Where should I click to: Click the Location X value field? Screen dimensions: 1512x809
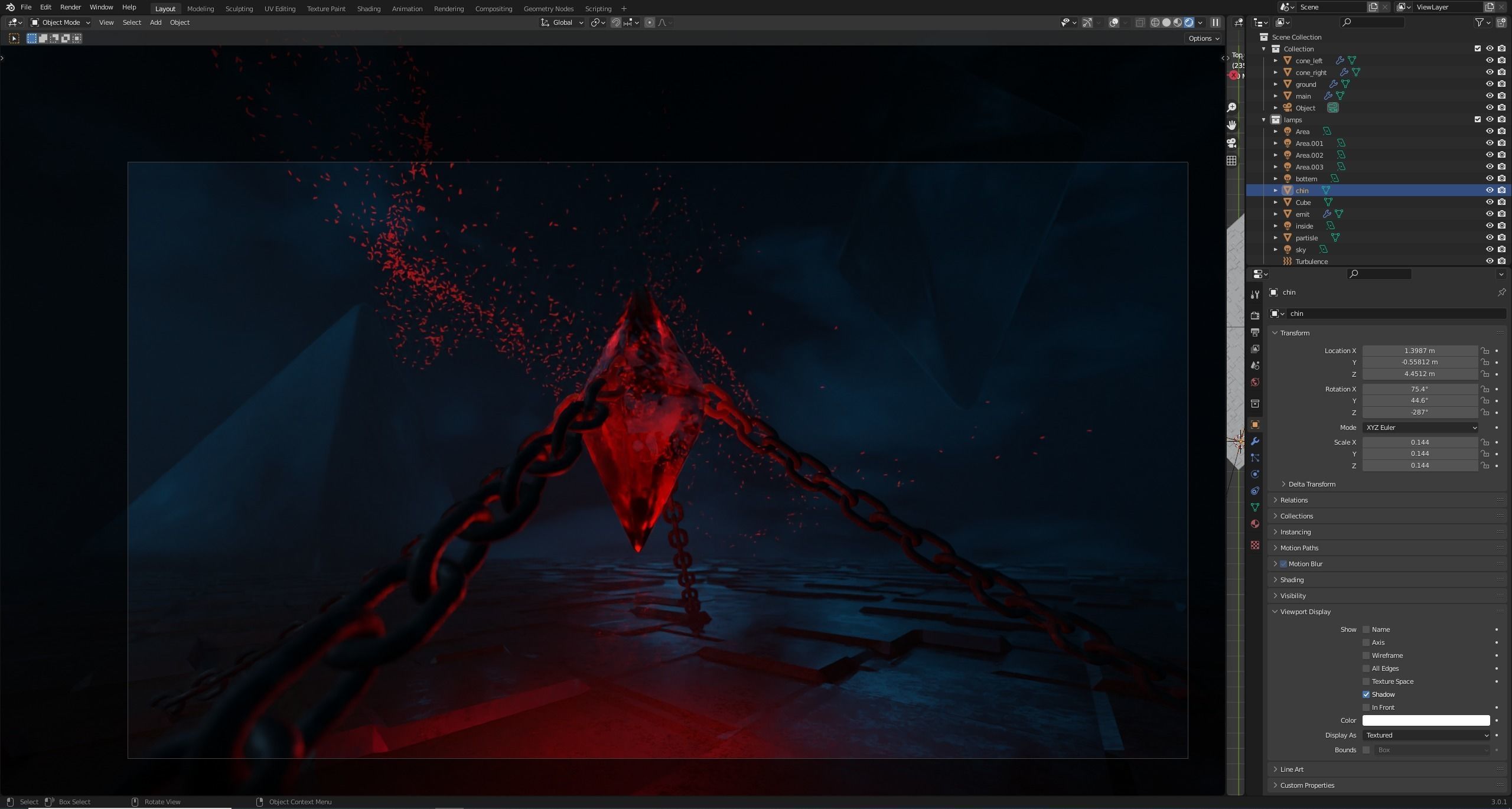click(1420, 351)
